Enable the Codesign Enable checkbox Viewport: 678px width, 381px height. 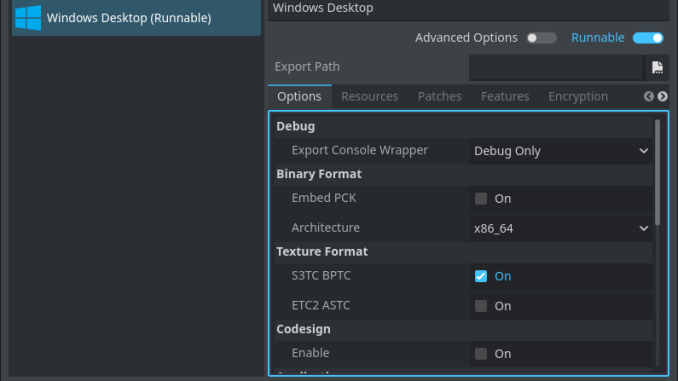481,353
